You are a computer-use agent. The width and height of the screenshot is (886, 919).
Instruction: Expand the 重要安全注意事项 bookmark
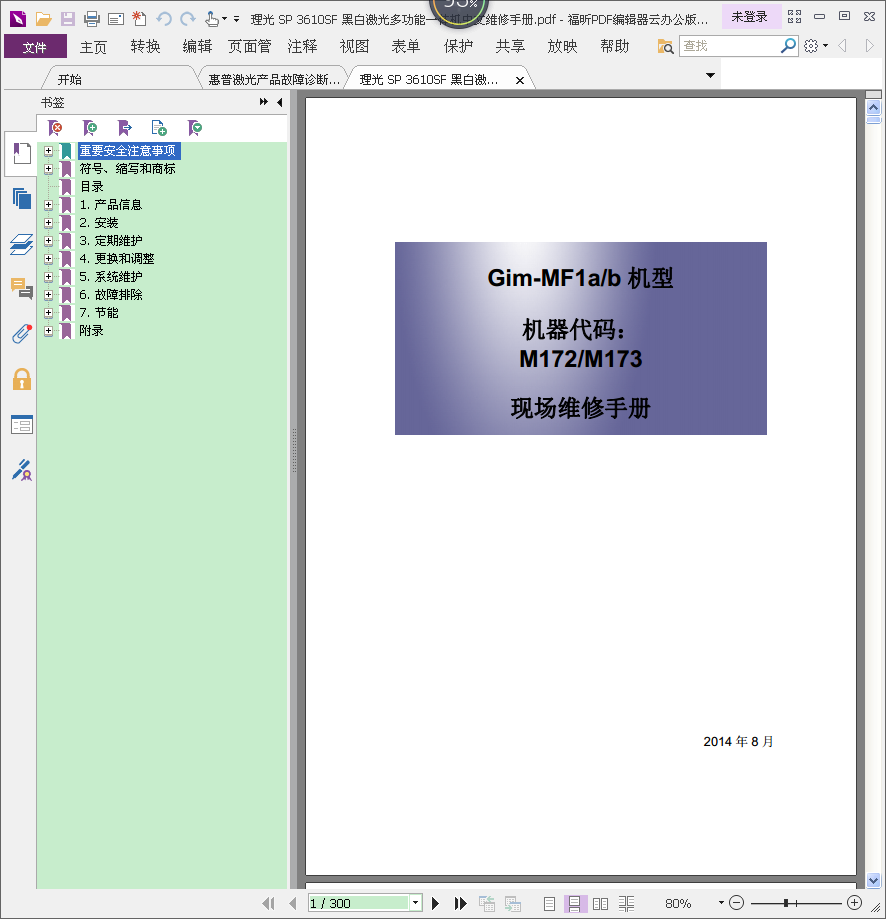(49, 151)
